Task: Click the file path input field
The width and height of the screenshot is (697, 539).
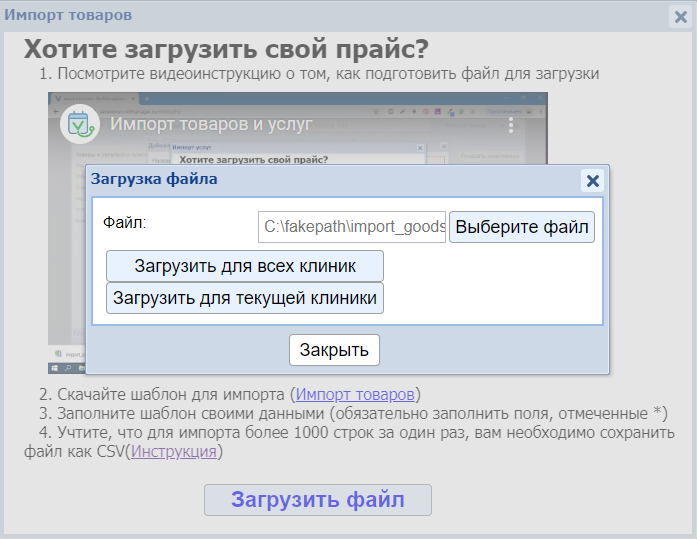Action: (x=351, y=227)
